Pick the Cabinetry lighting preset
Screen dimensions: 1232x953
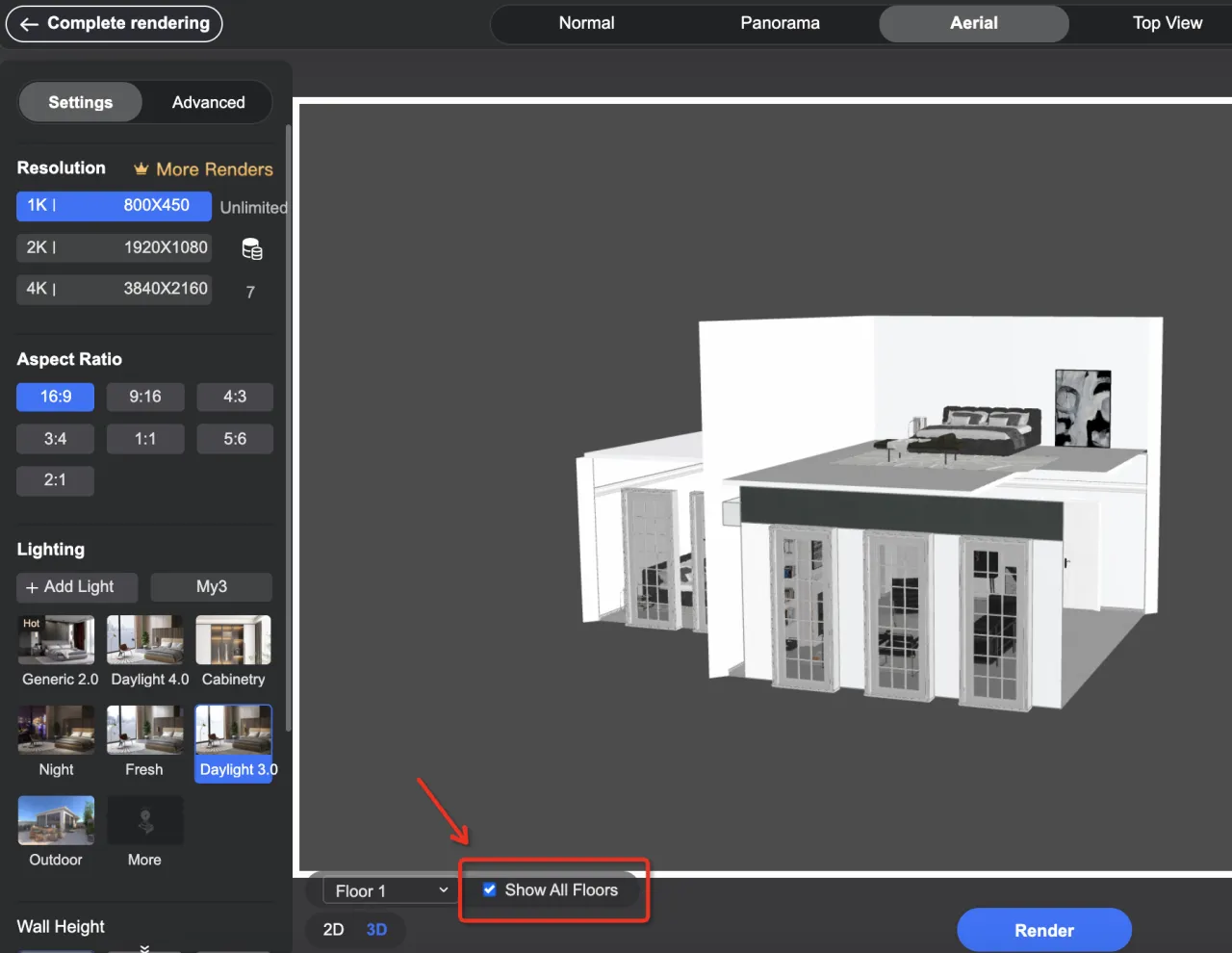[x=234, y=640]
